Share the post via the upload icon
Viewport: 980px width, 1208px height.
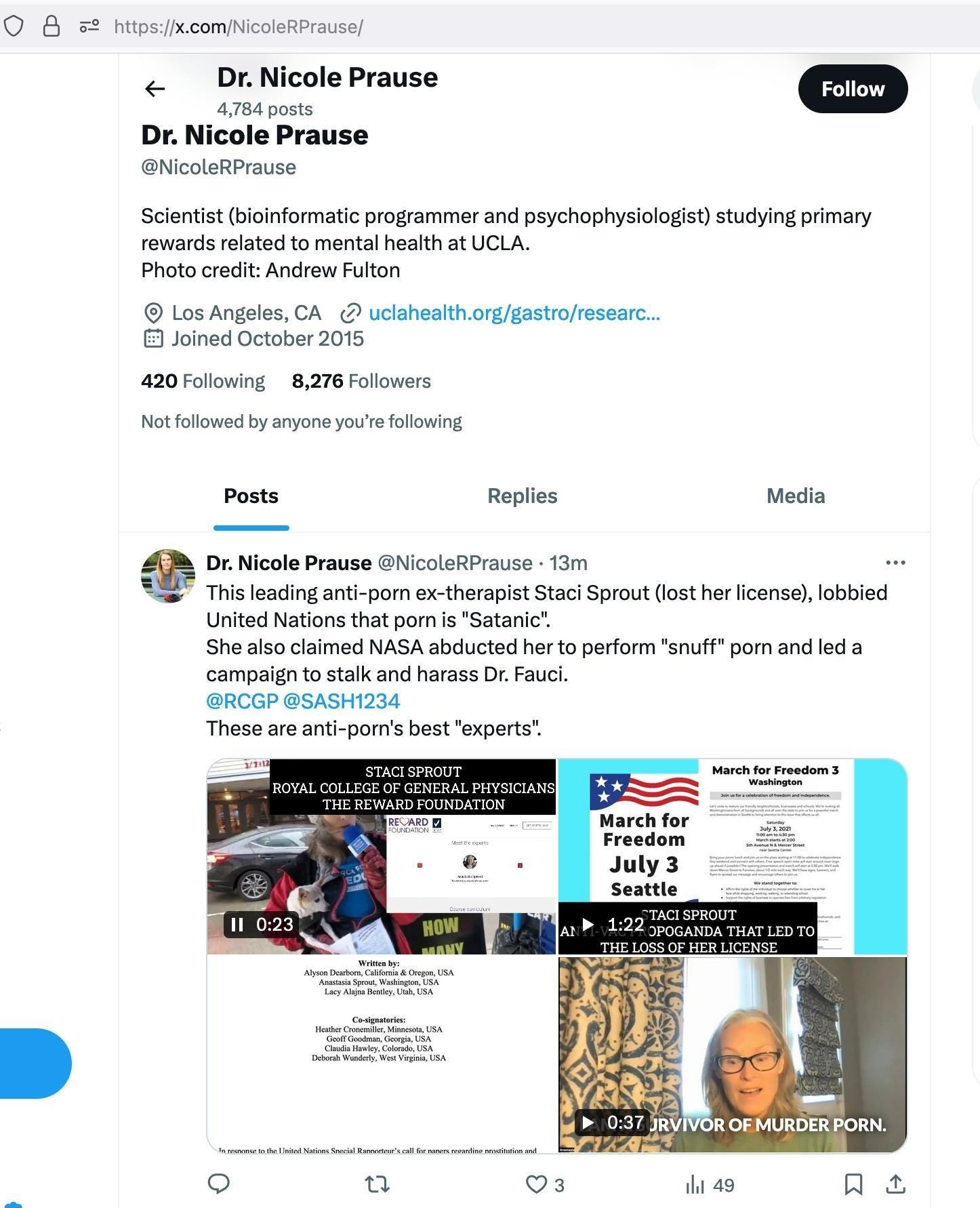895,1184
